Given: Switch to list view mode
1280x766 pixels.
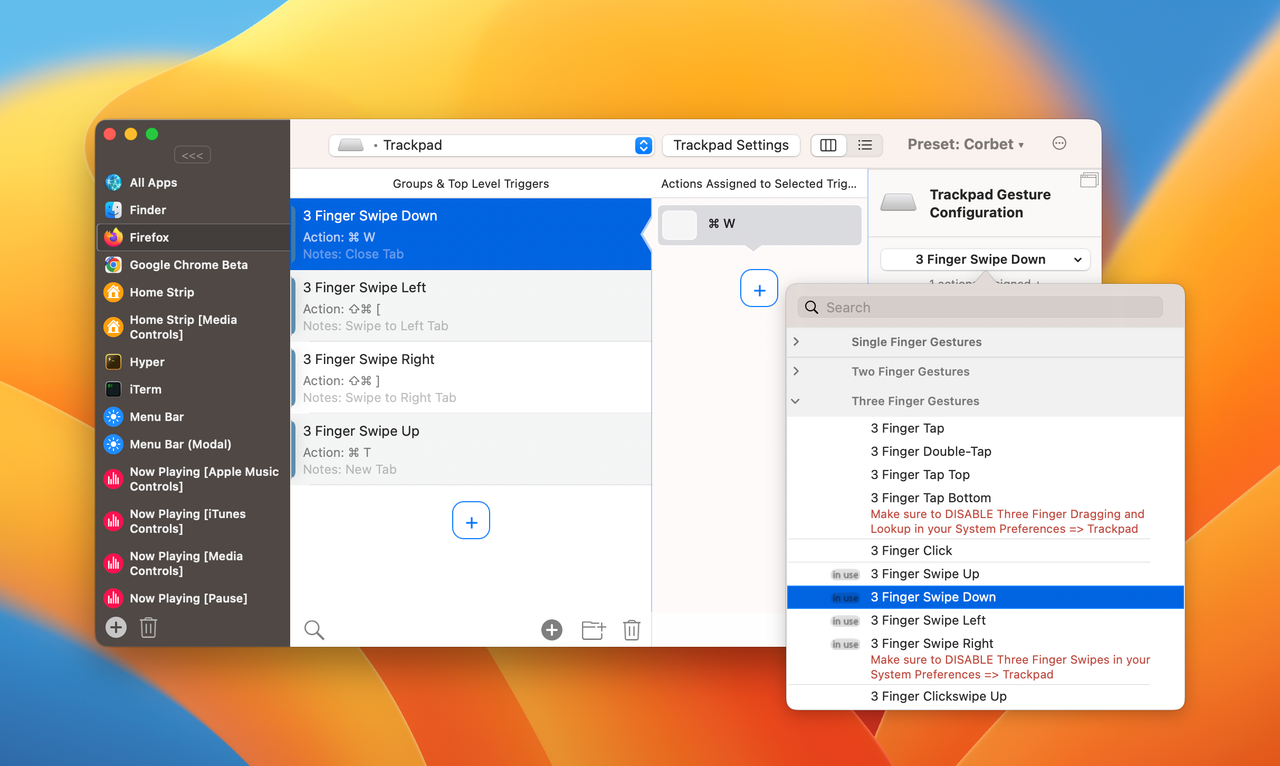Looking at the screenshot, I should click(x=865, y=145).
